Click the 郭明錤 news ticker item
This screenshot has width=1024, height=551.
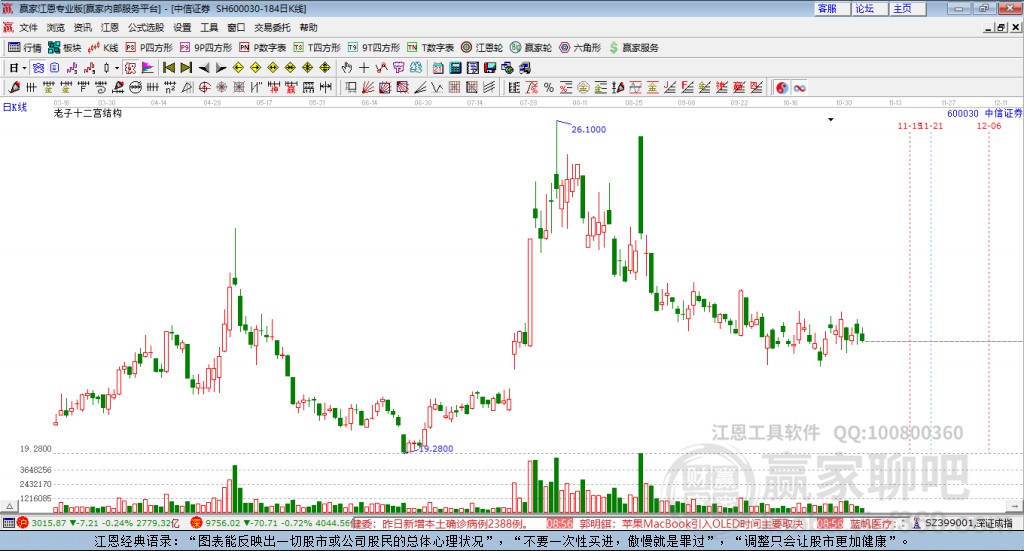pos(691,523)
